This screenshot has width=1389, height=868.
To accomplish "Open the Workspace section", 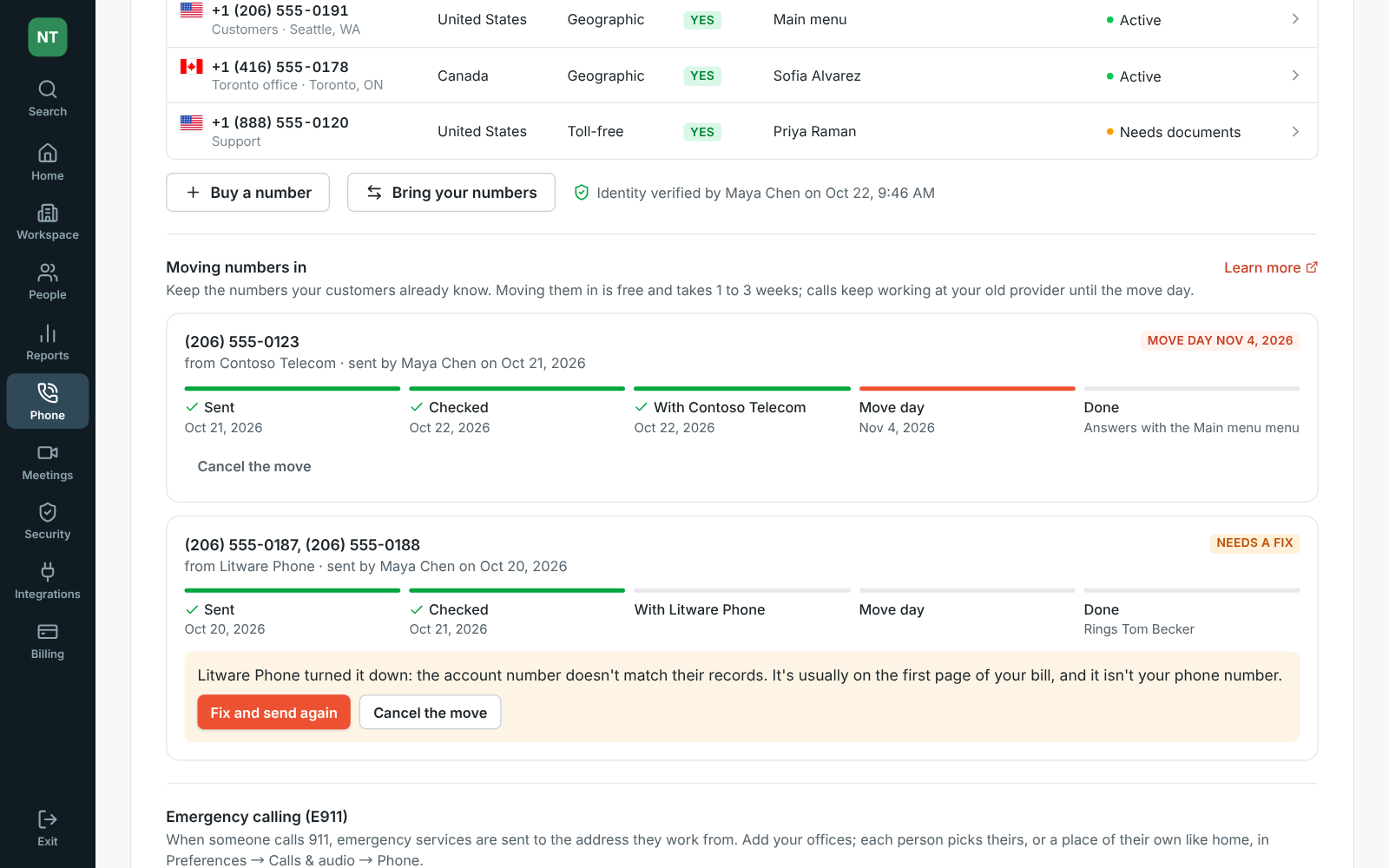I will click(x=48, y=222).
